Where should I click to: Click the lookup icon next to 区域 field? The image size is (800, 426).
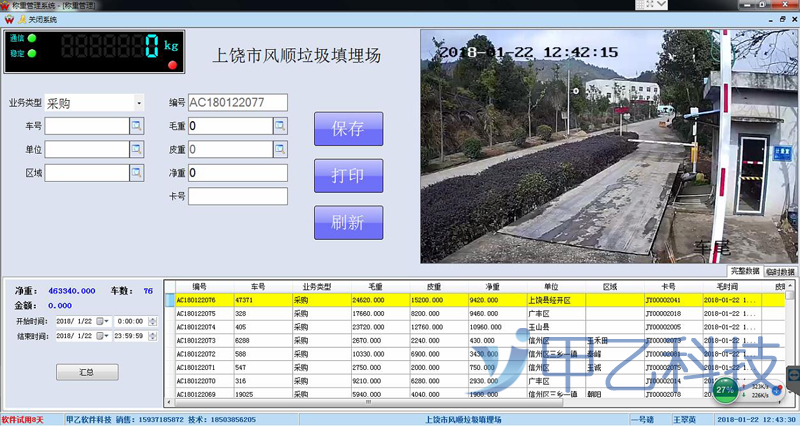coord(136,172)
